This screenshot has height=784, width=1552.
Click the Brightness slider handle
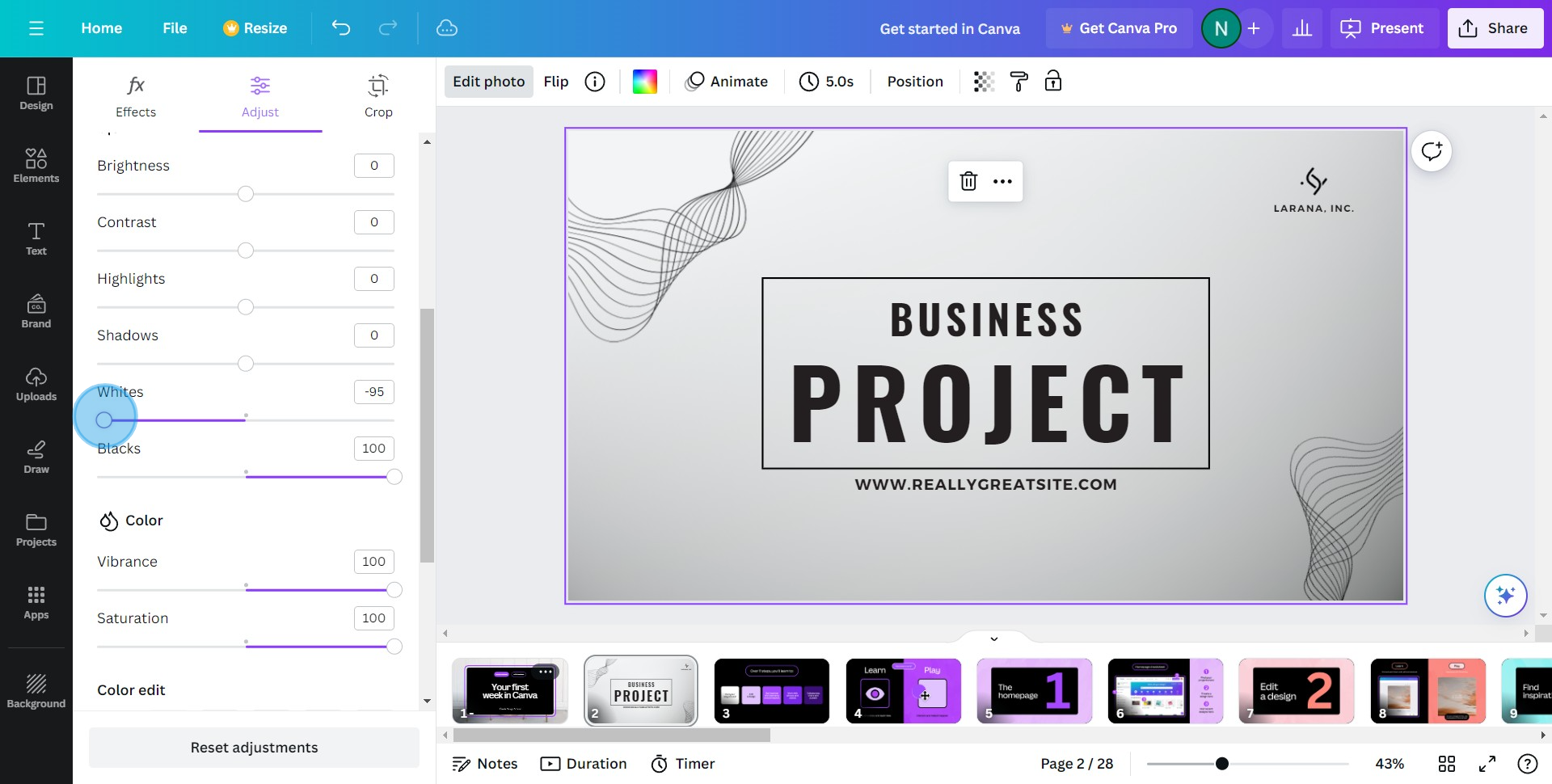pyautogui.click(x=246, y=194)
